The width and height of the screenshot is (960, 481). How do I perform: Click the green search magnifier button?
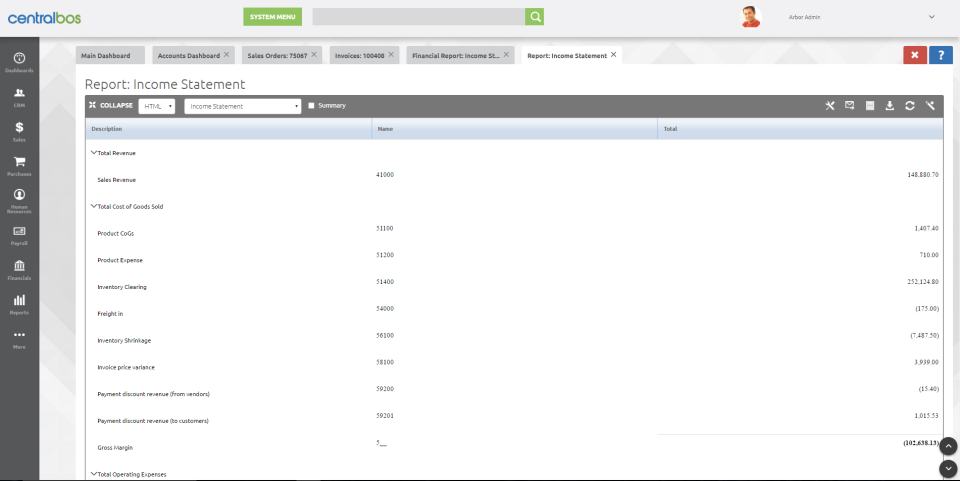point(534,17)
